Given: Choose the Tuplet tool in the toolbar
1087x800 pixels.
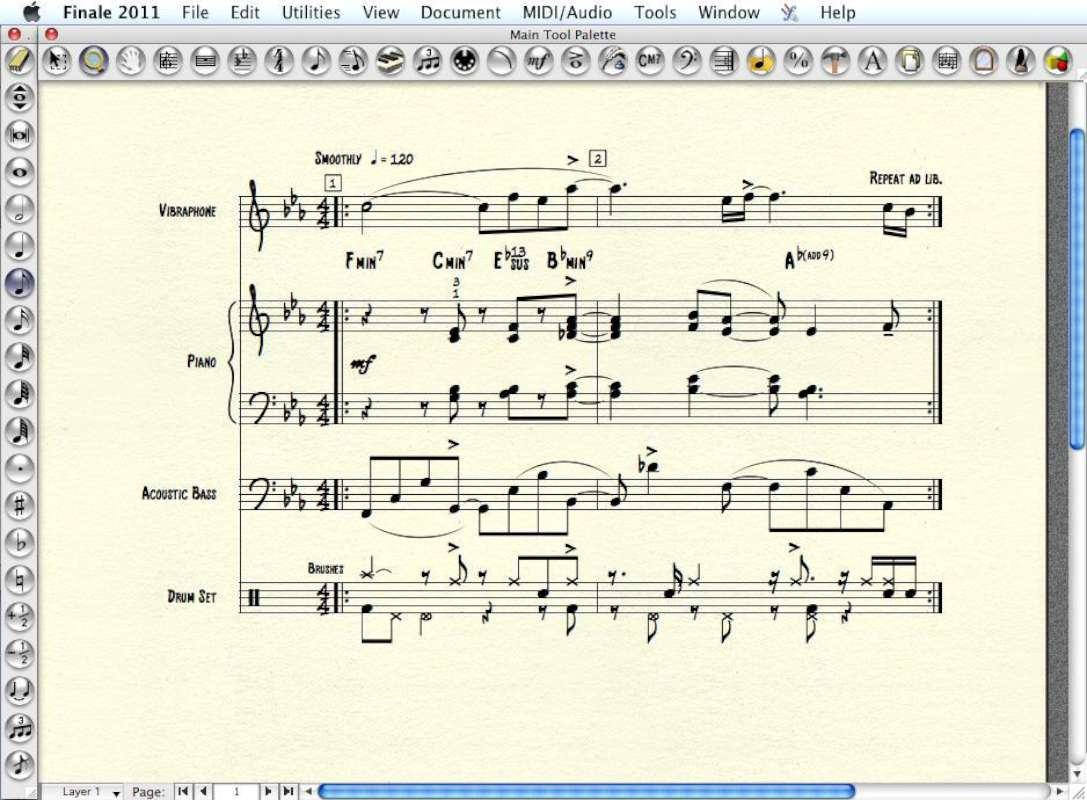Looking at the screenshot, I should [x=428, y=60].
